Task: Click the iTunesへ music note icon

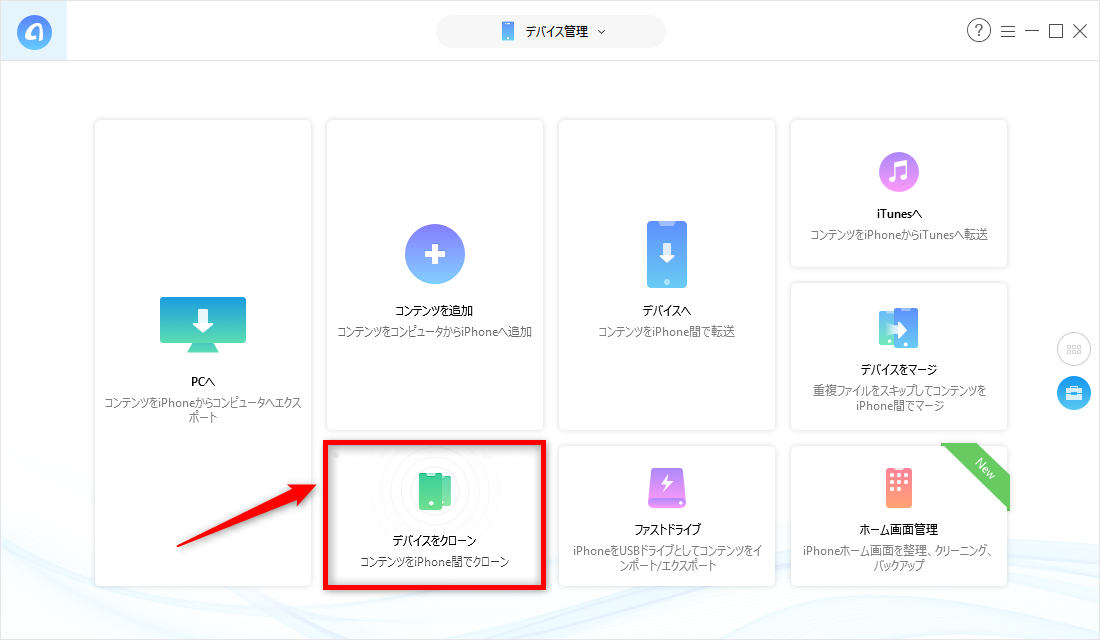Action: (899, 172)
